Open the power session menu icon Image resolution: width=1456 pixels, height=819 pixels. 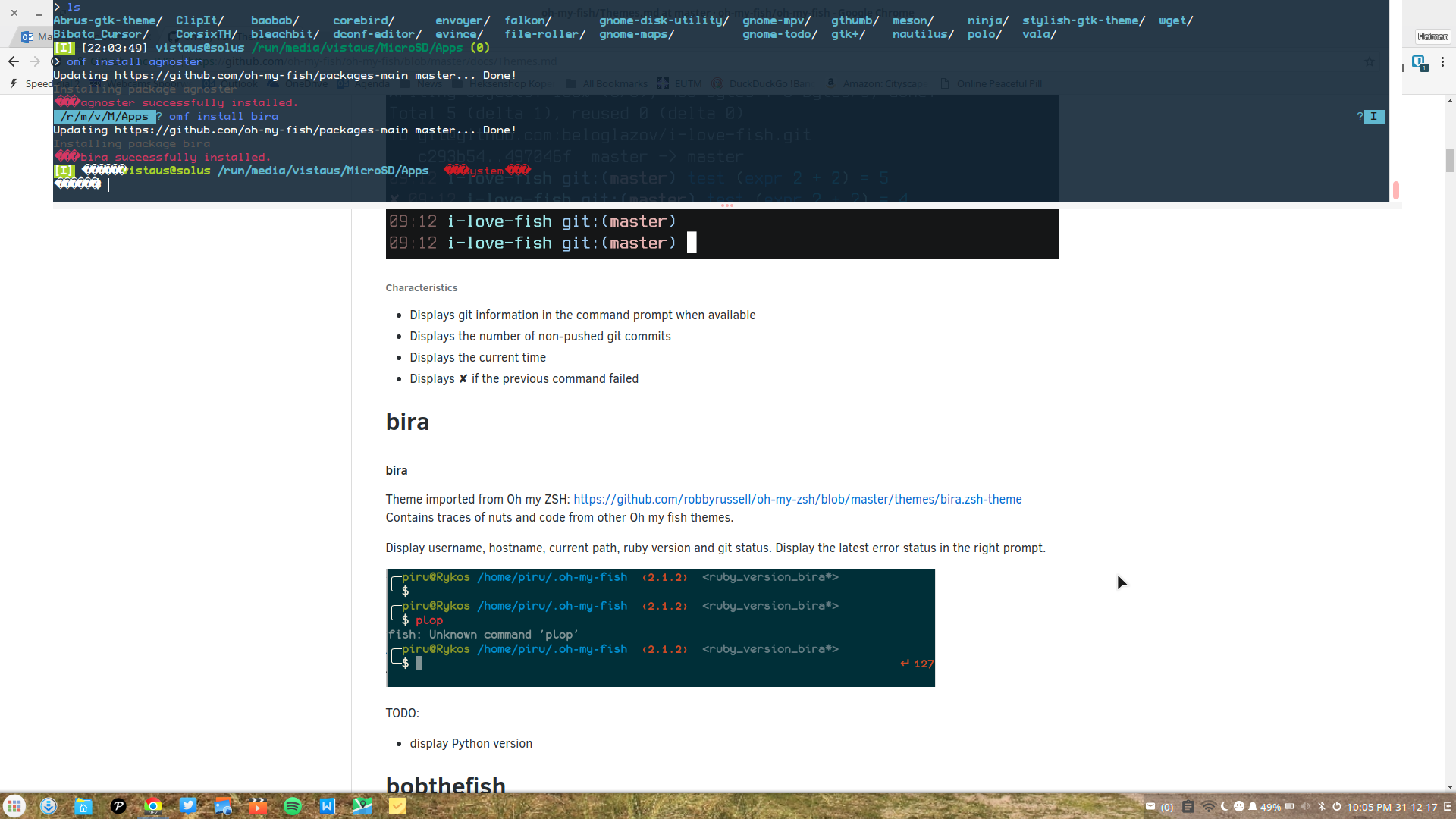1337,807
